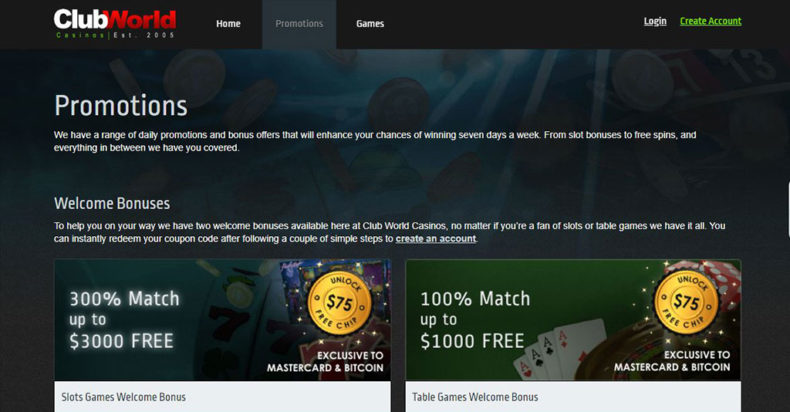The width and height of the screenshot is (790, 412).
Task: Click the playing cards image on table banner
Action: 560,350
